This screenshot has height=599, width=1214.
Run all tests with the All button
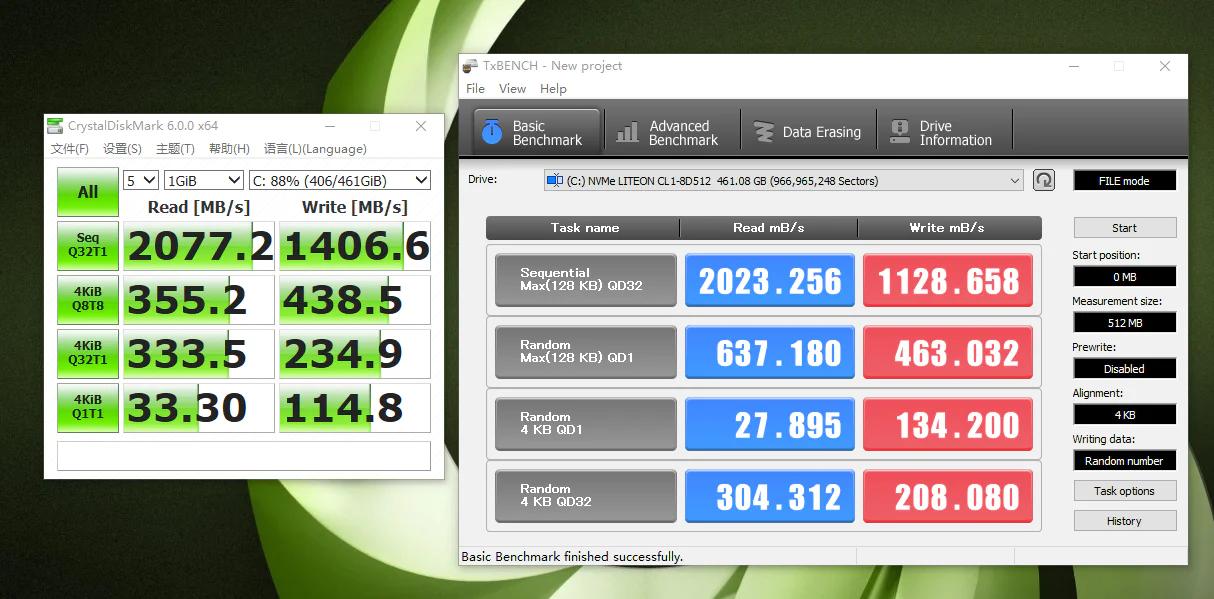[88, 192]
